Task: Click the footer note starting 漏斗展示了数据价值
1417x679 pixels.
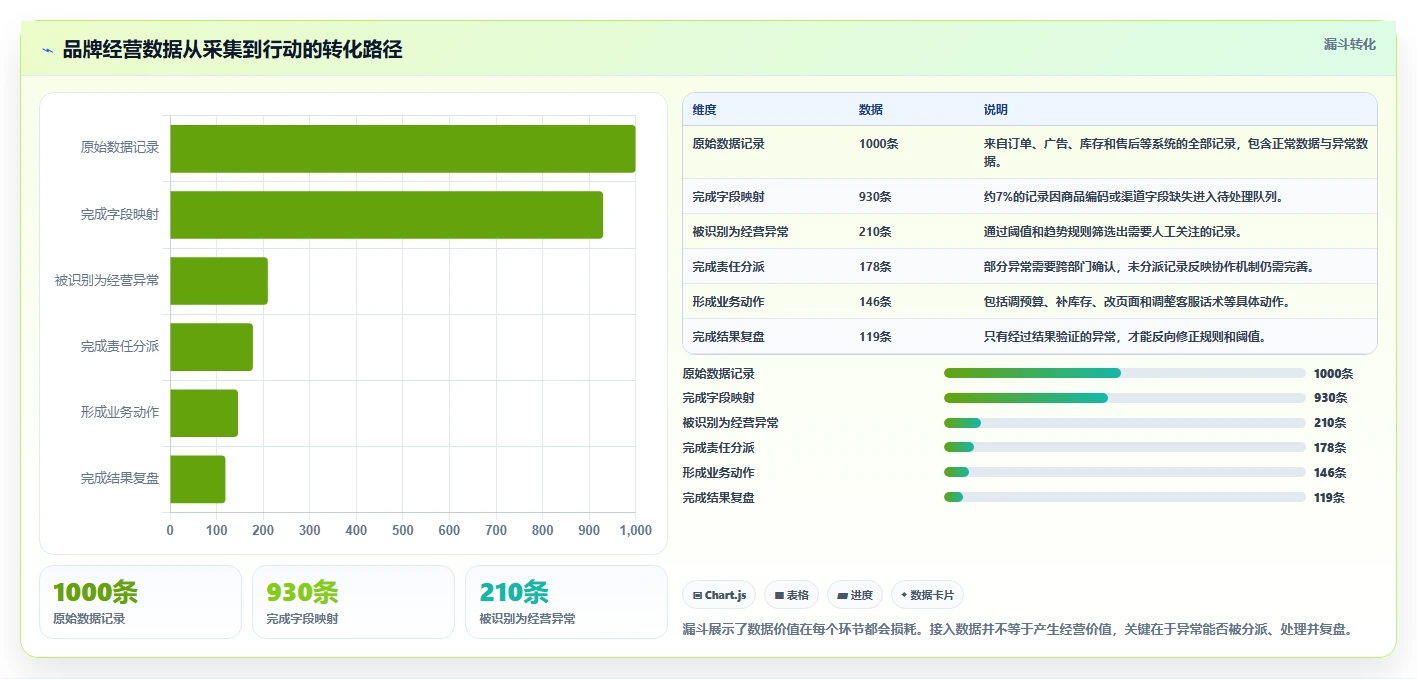Action: (1017, 629)
